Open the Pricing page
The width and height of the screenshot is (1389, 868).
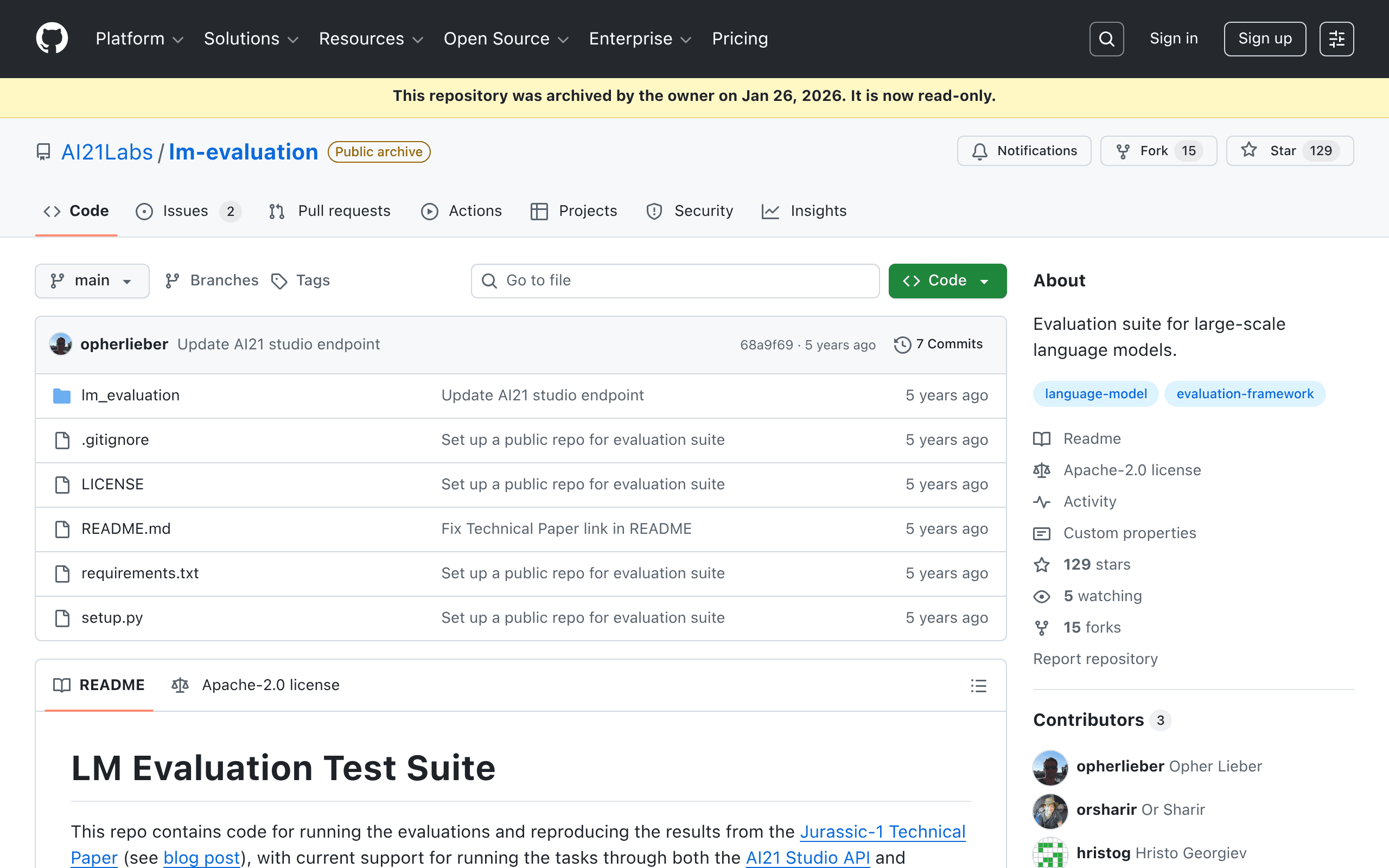click(740, 39)
